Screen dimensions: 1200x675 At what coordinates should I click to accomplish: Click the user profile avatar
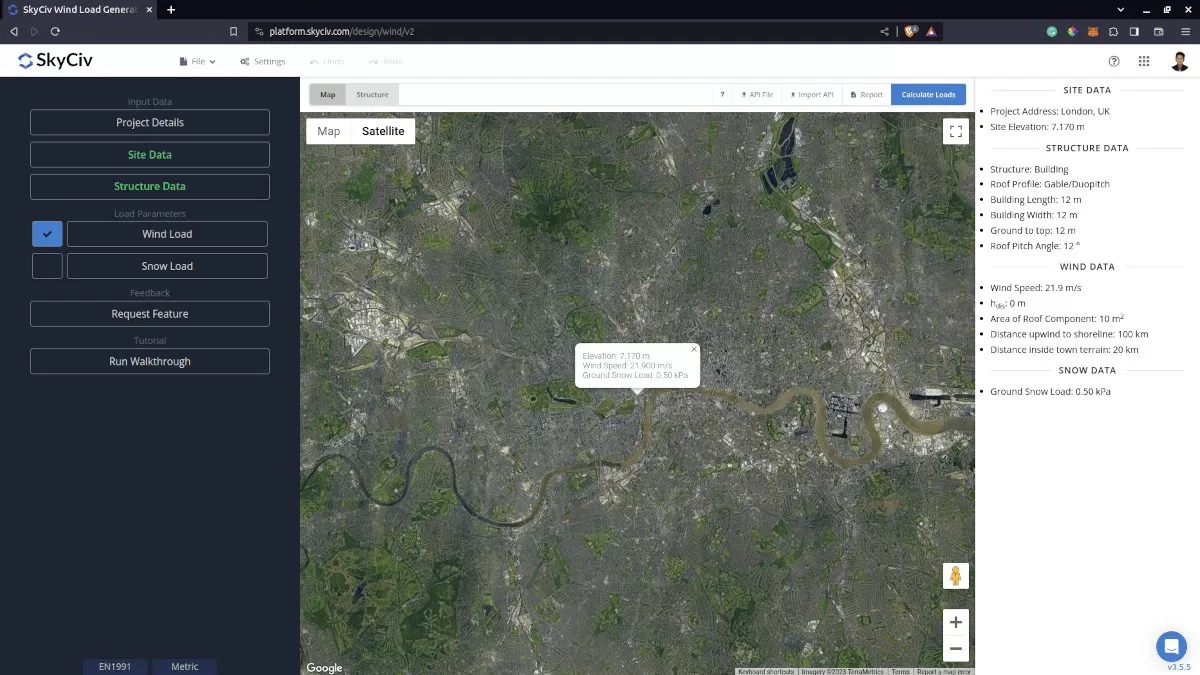[1180, 61]
